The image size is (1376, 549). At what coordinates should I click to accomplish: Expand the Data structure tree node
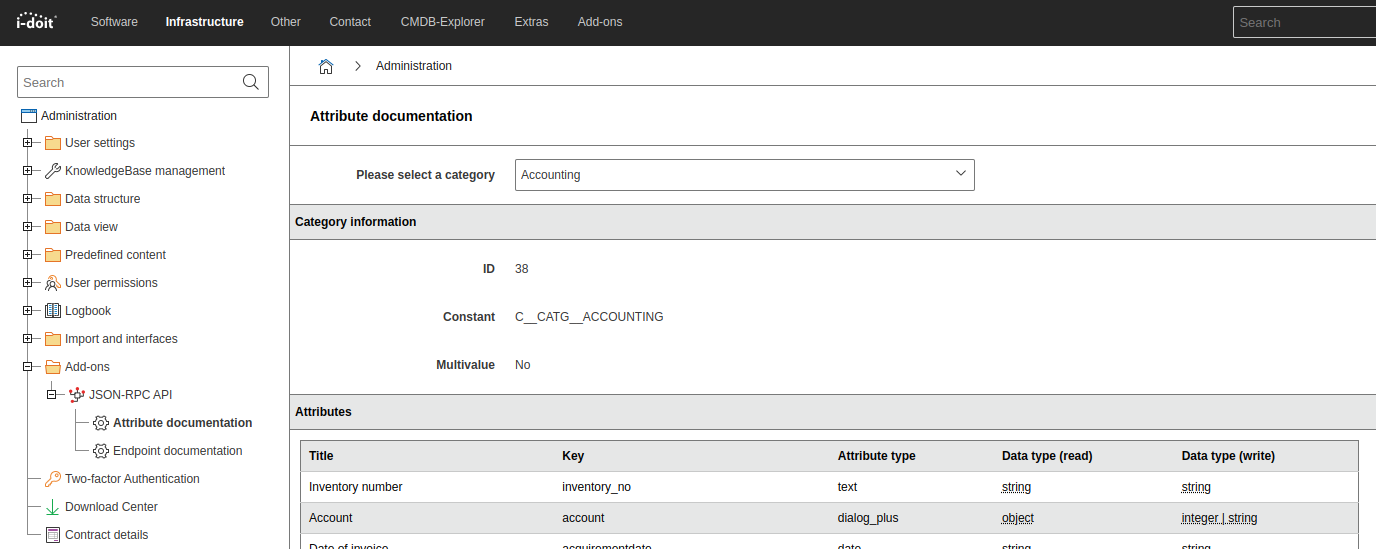(28, 199)
